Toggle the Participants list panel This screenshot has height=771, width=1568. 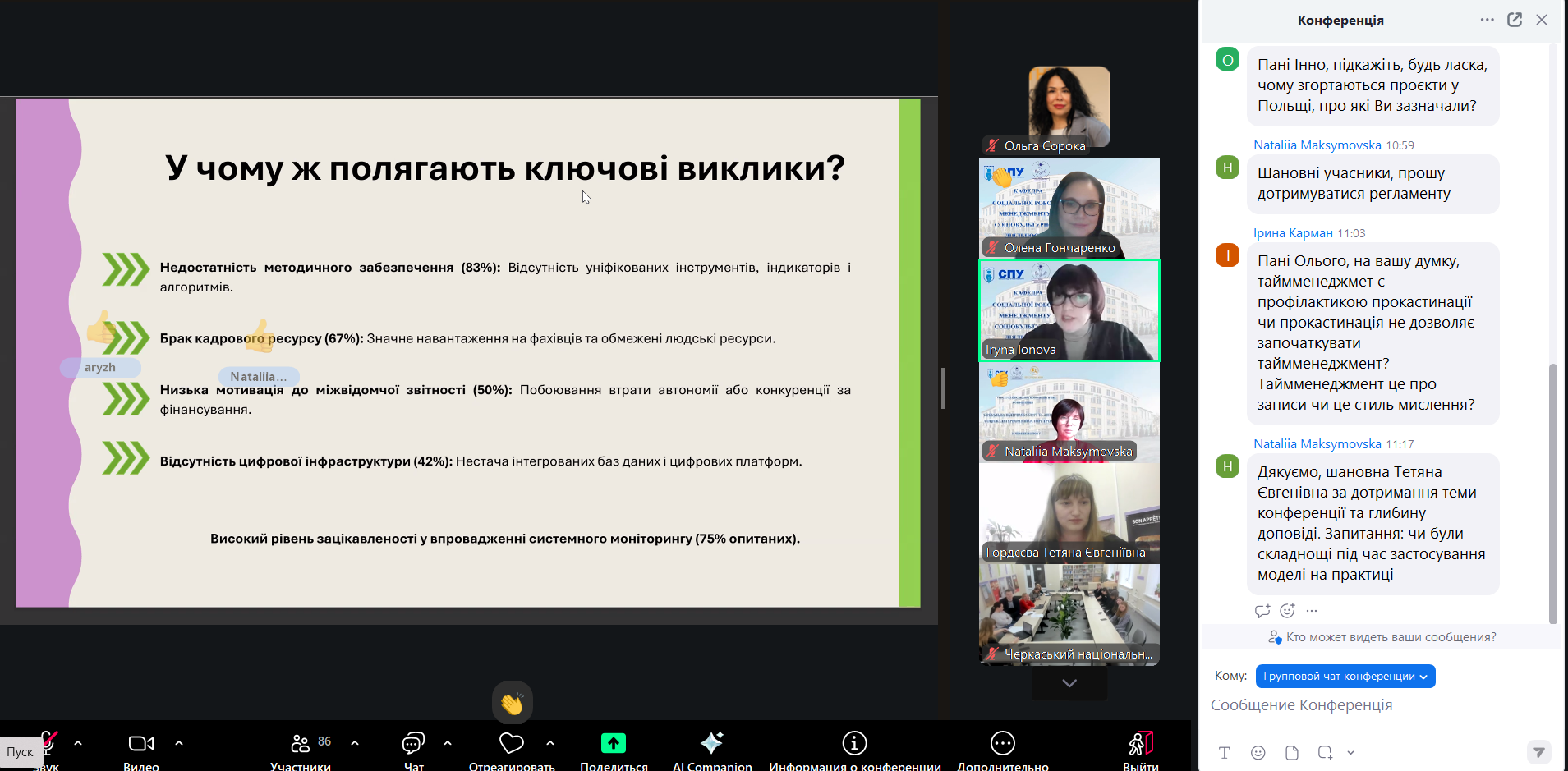click(301, 744)
